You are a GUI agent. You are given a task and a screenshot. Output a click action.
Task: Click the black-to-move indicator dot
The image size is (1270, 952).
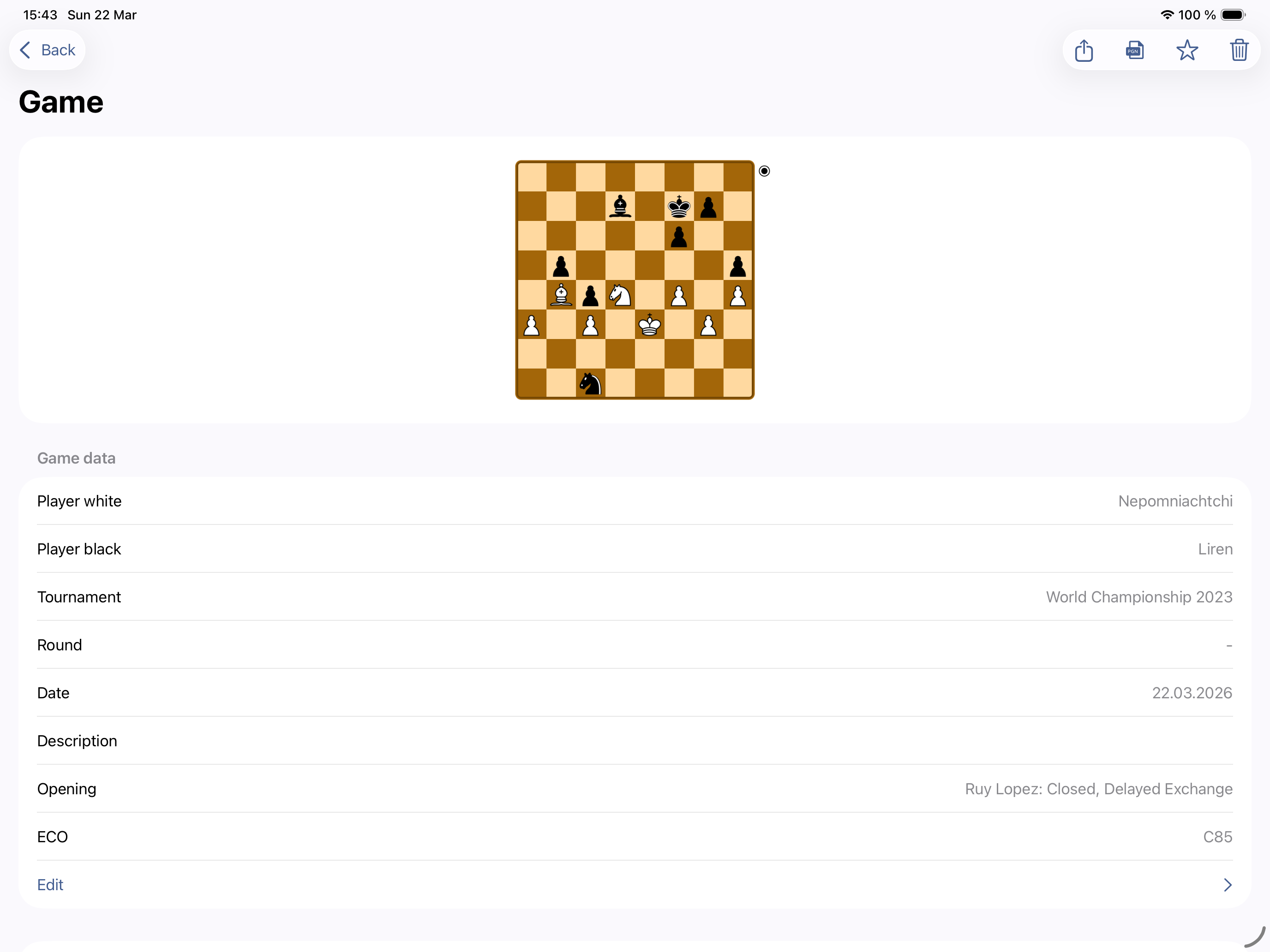pos(764,171)
